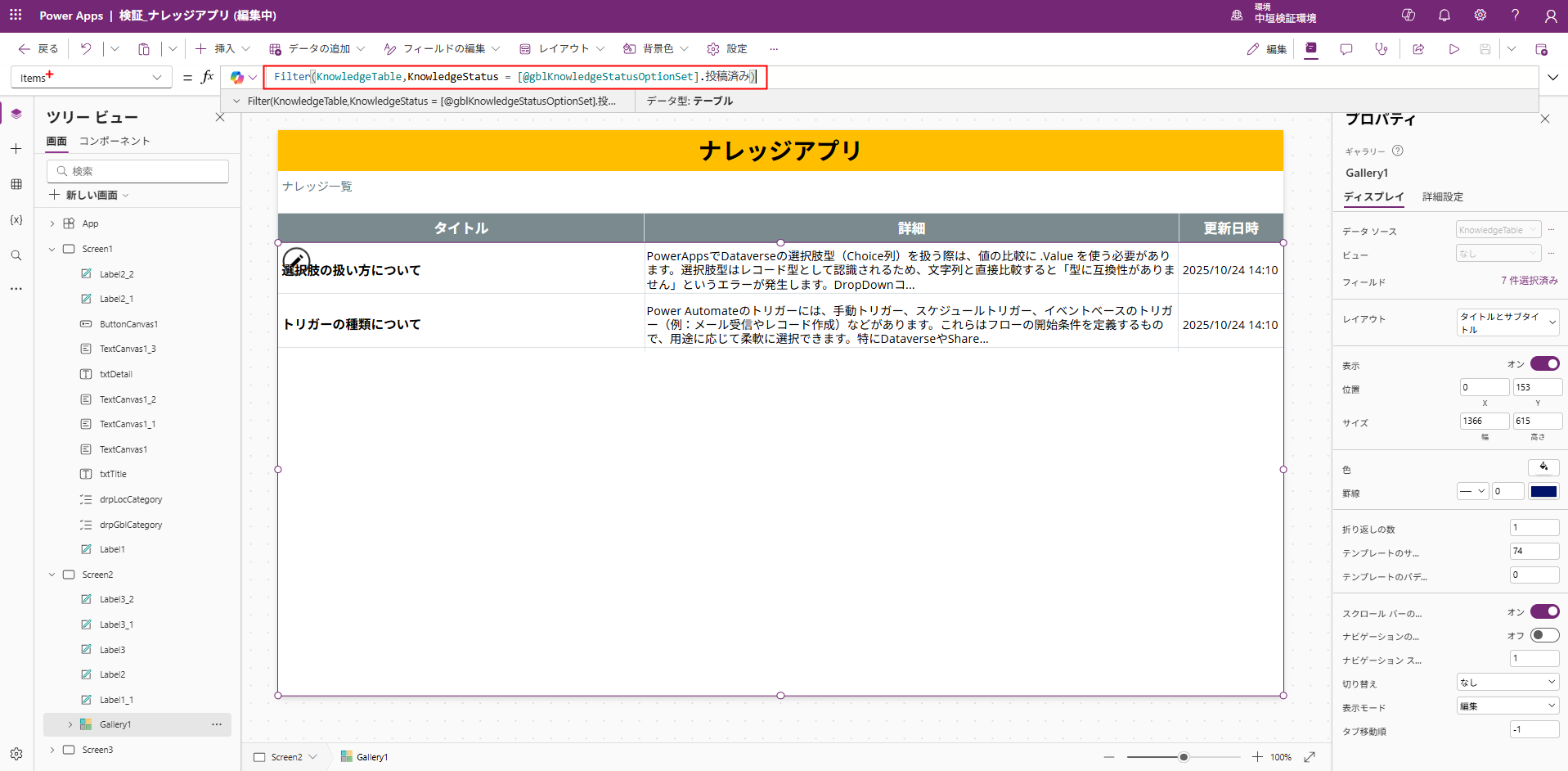
Task: Expand the Screen3 tree node
Action: point(52,750)
